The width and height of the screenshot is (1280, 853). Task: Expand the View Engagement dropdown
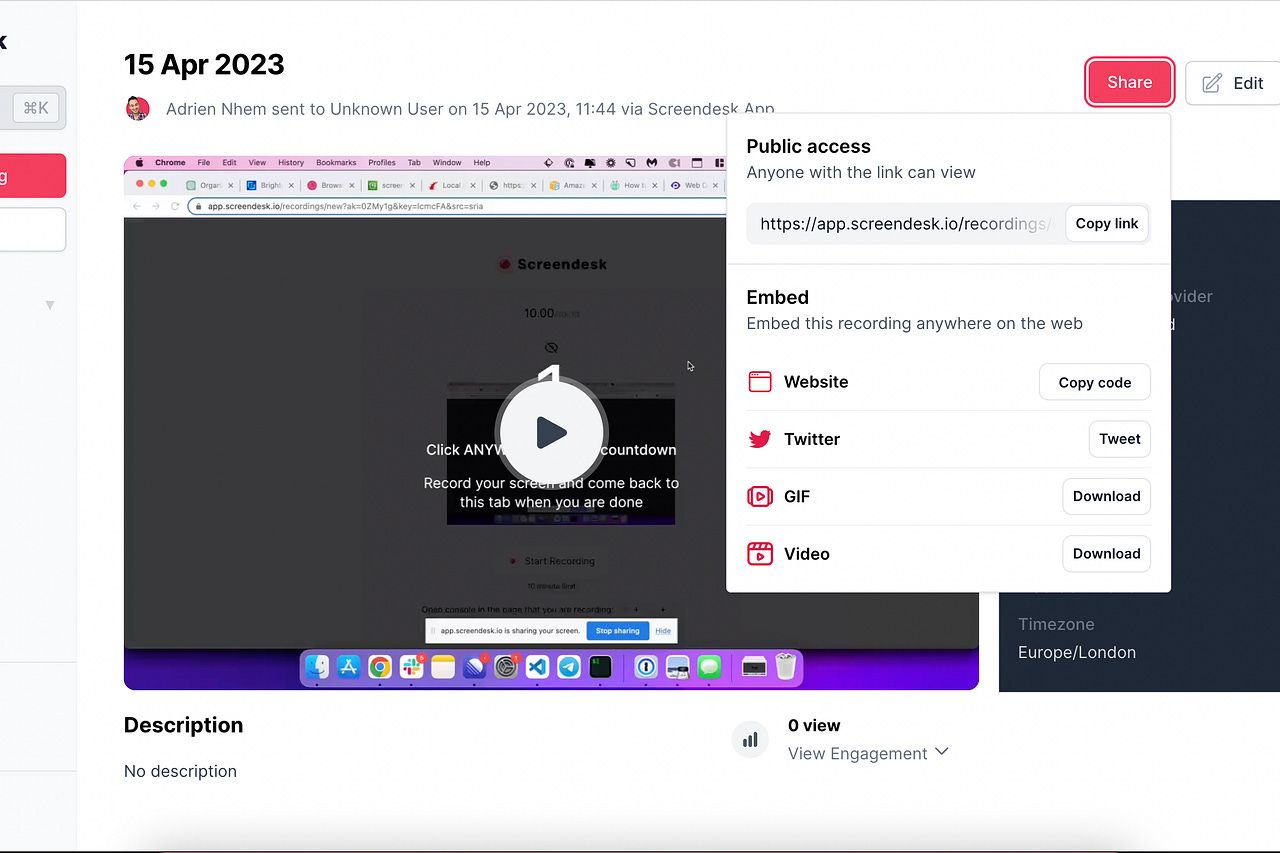[868, 753]
